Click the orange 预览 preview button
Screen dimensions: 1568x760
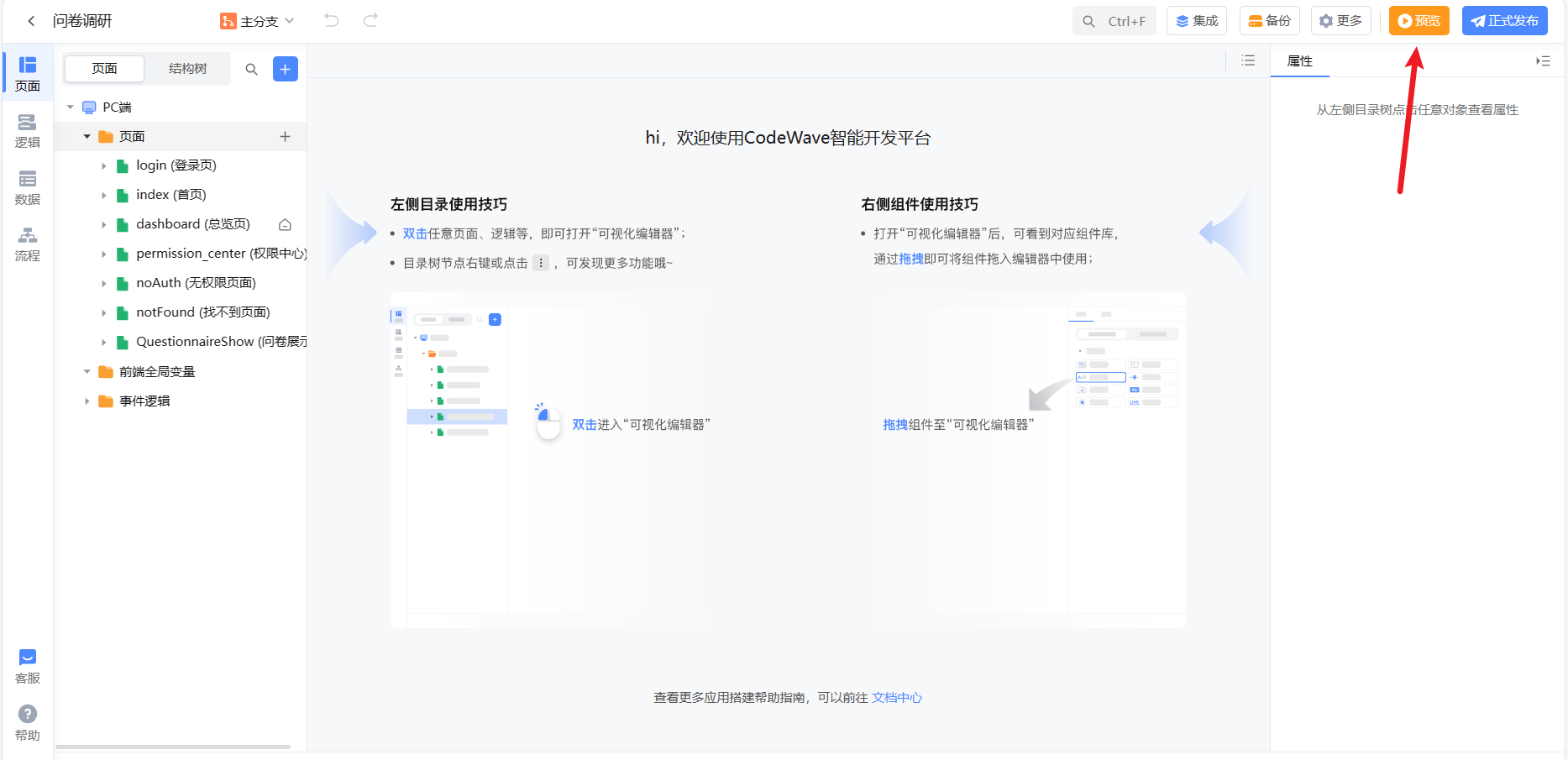coord(1419,21)
